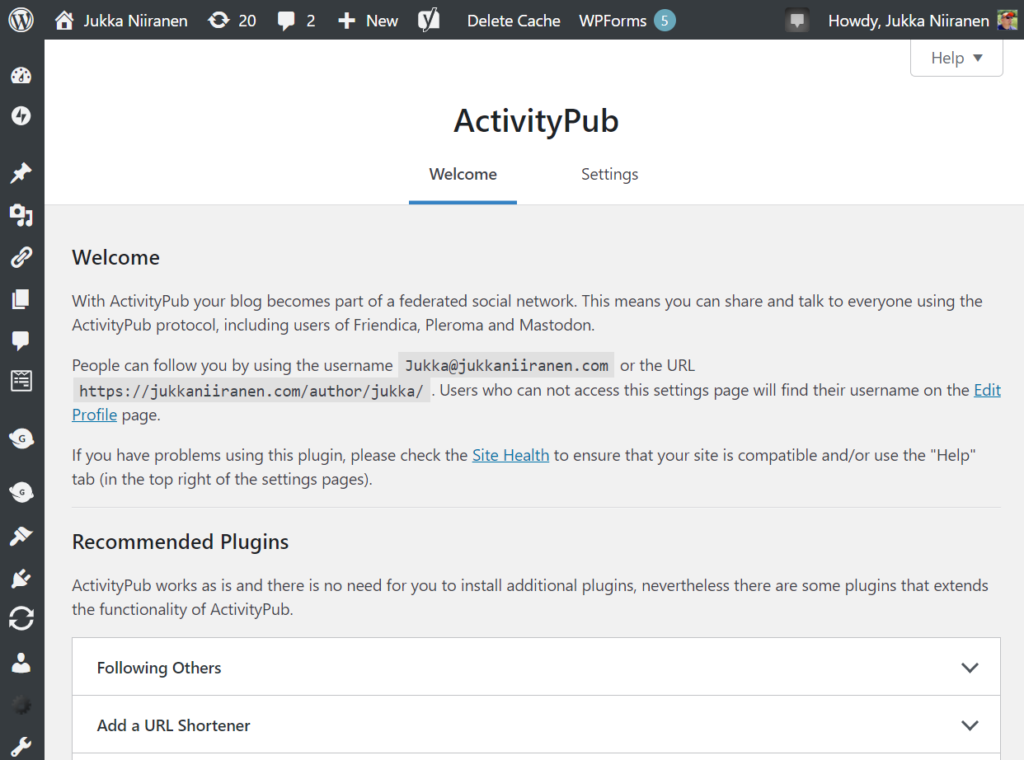Open WPForms via the sidebar form icon
1024x760 pixels.
[21, 381]
